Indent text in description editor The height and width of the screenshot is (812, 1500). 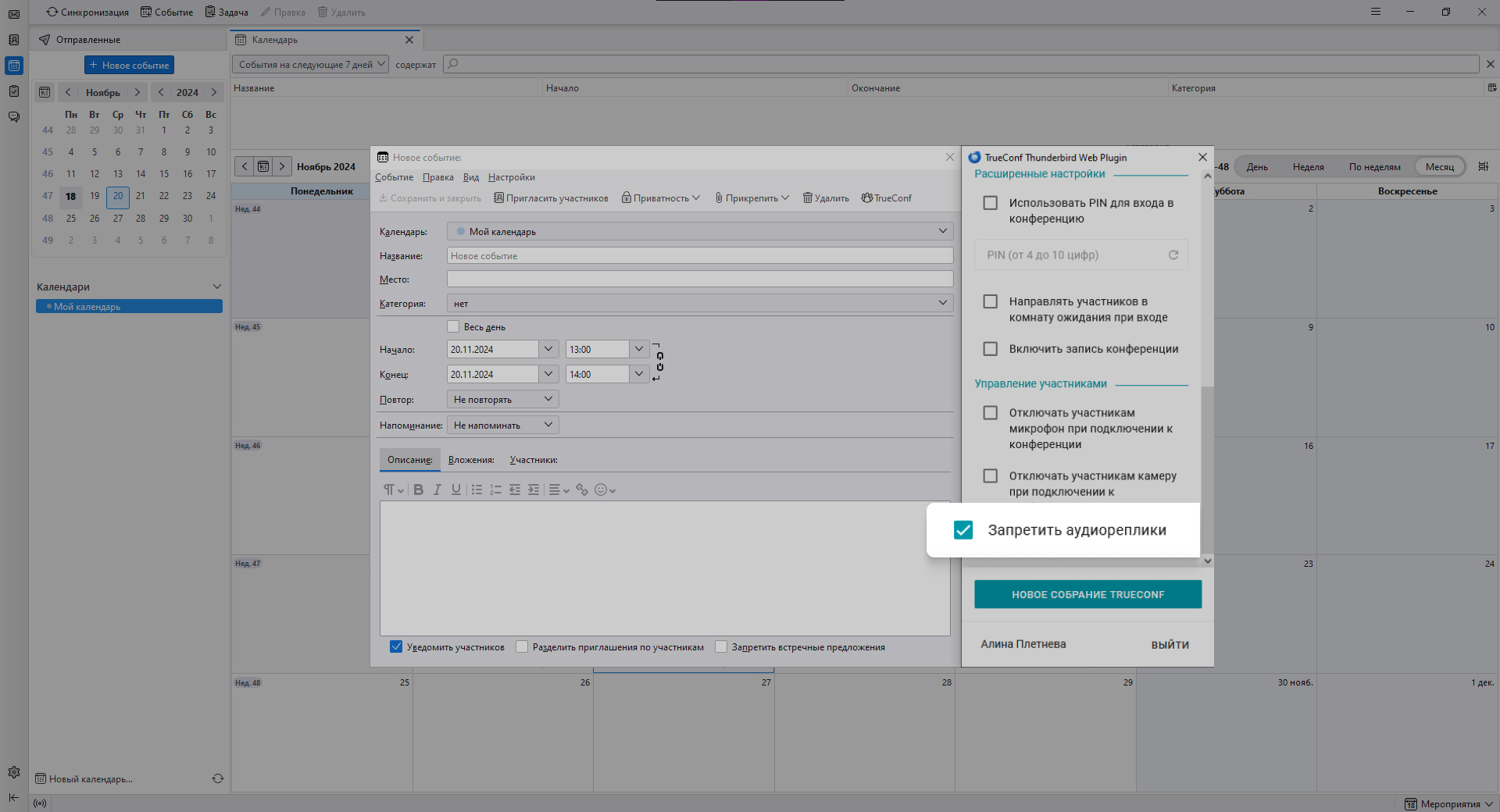coord(534,490)
